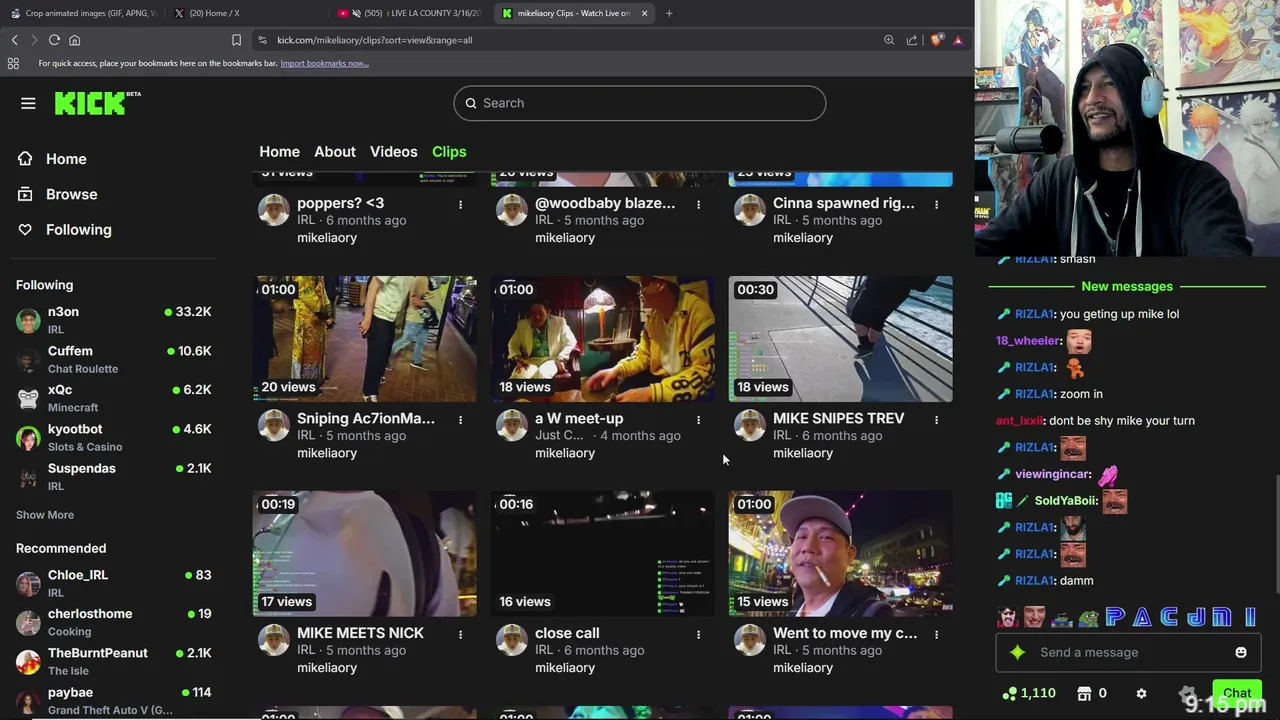1280x720 pixels.
Task: Jump to 'New messages' in chat
Action: pyautogui.click(x=1127, y=286)
